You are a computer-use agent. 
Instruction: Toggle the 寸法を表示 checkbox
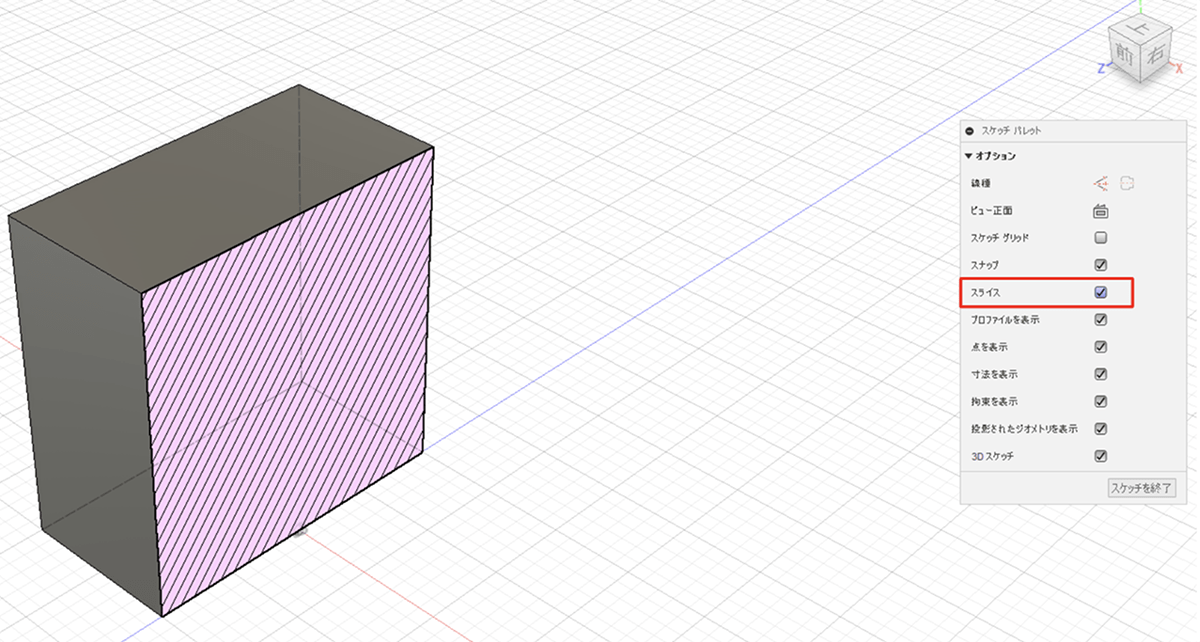point(1101,374)
